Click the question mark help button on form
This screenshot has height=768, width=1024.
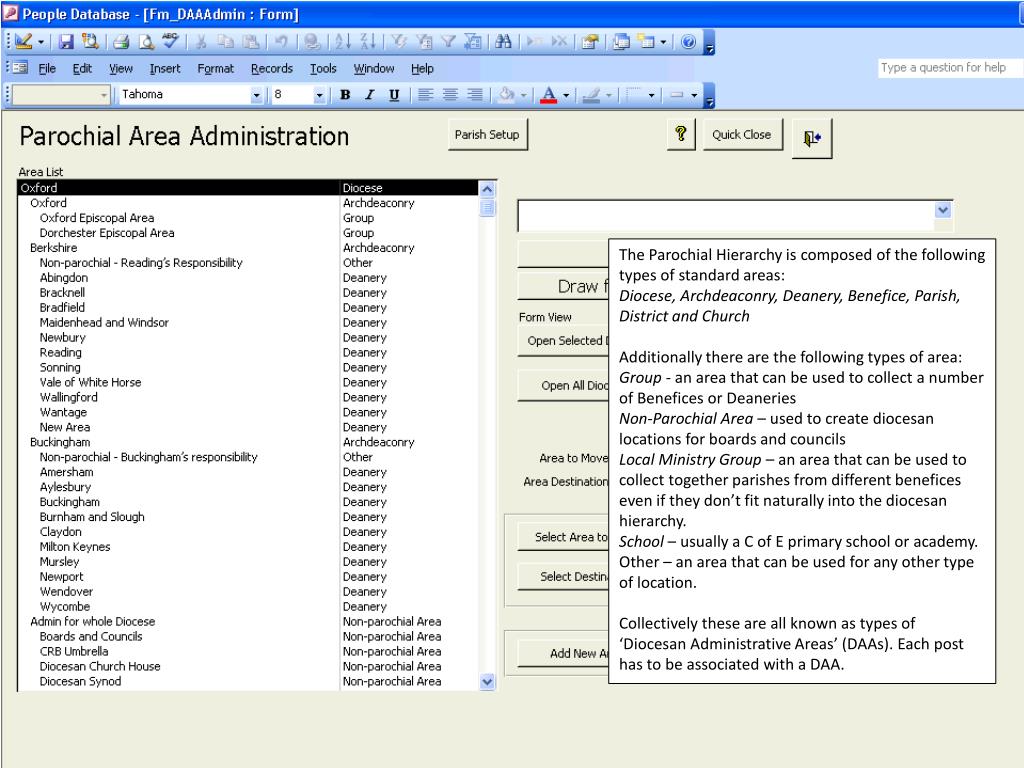pos(681,134)
